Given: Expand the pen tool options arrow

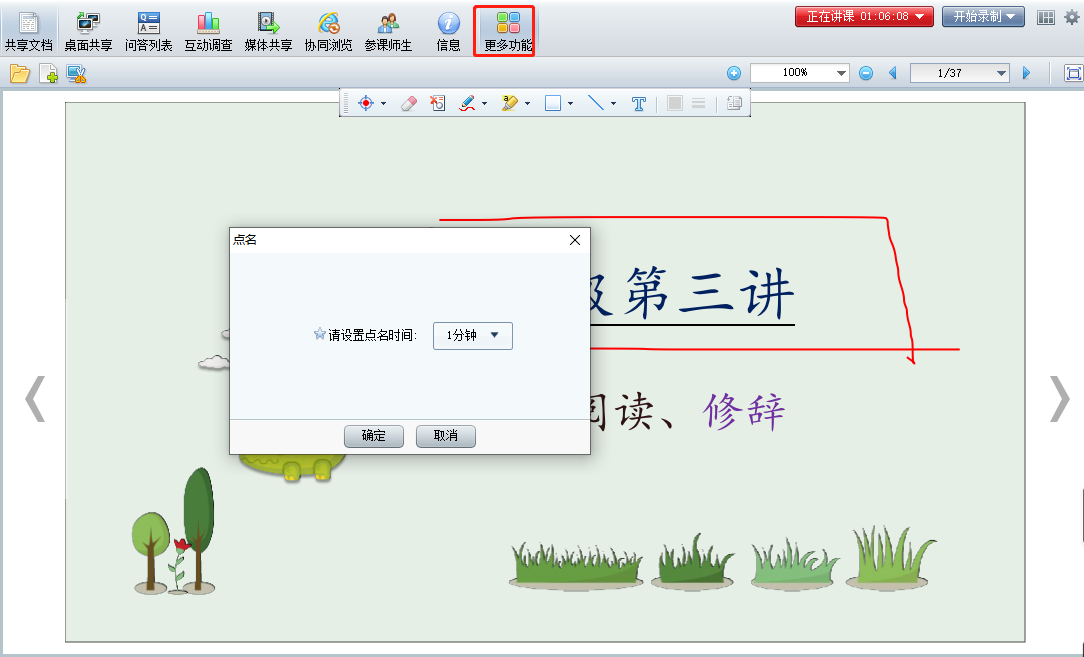Looking at the screenshot, I should [x=484, y=104].
